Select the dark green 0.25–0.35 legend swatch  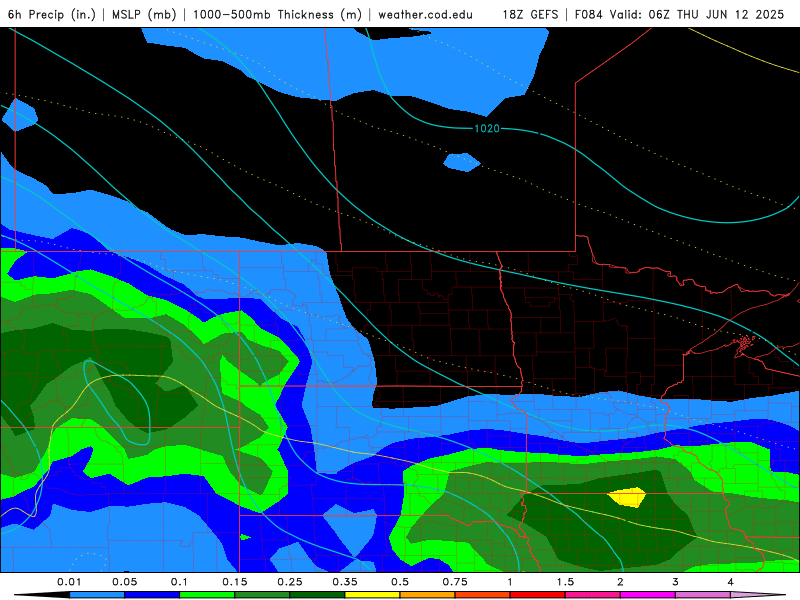coord(317,595)
